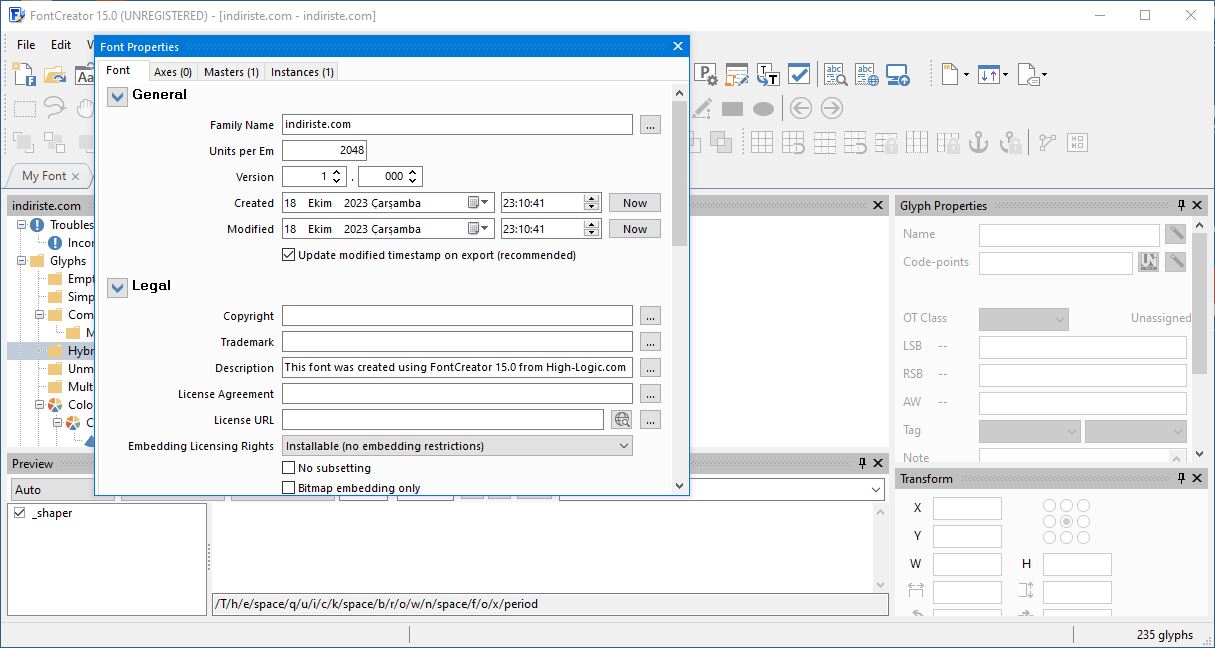Collapse the General section
This screenshot has width=1215, height=648.
tap(118, 96)
